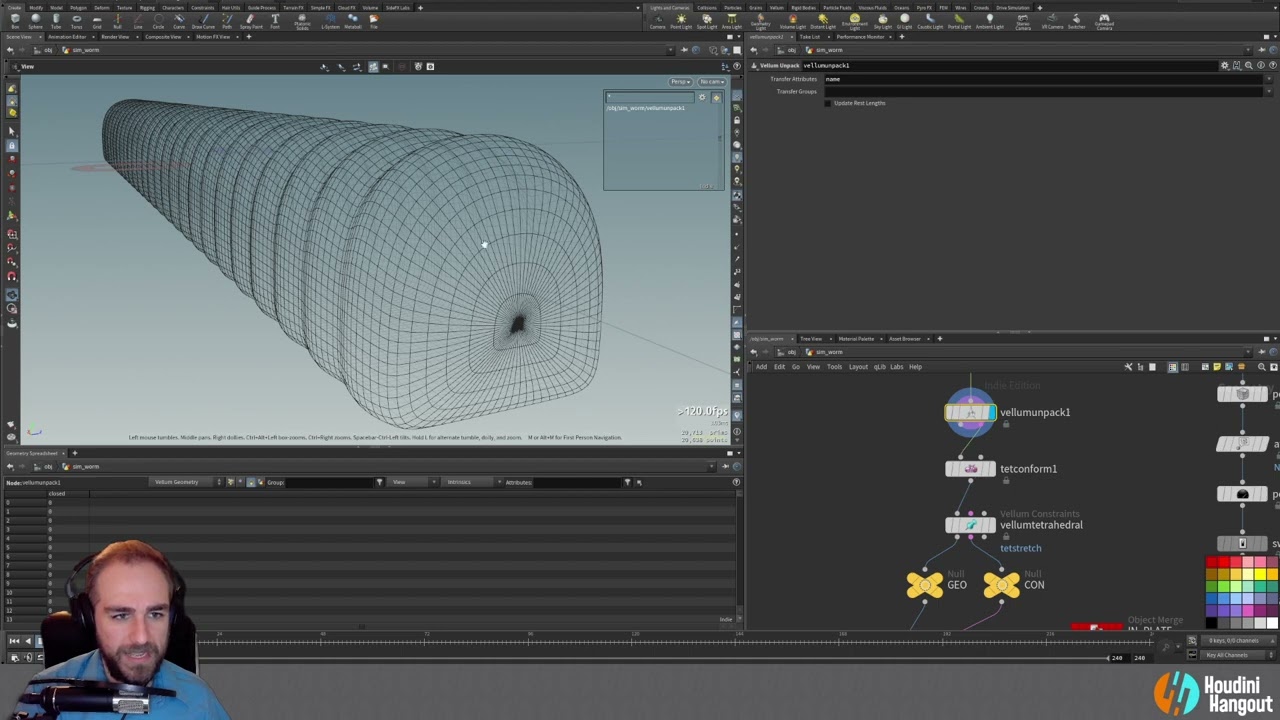Click the Torus shelf tool
Viewport: 1280px width, 720px height.
[76, 20]
